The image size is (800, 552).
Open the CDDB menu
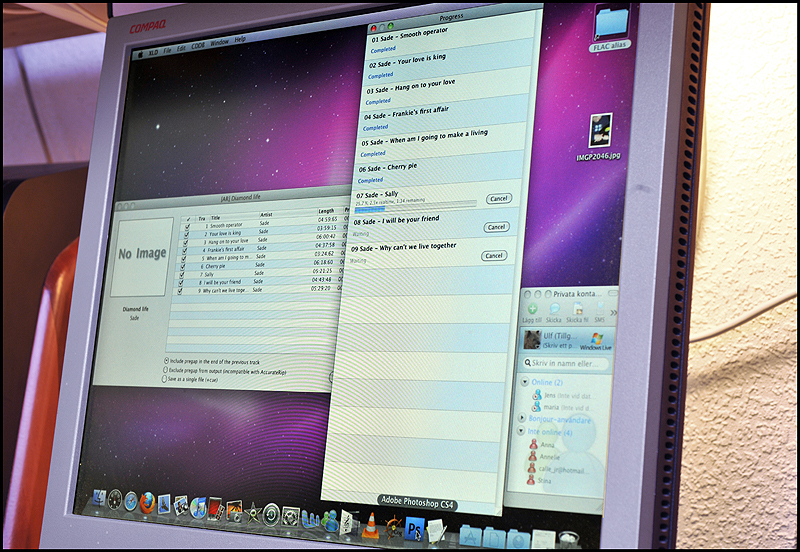pos(197,46)
